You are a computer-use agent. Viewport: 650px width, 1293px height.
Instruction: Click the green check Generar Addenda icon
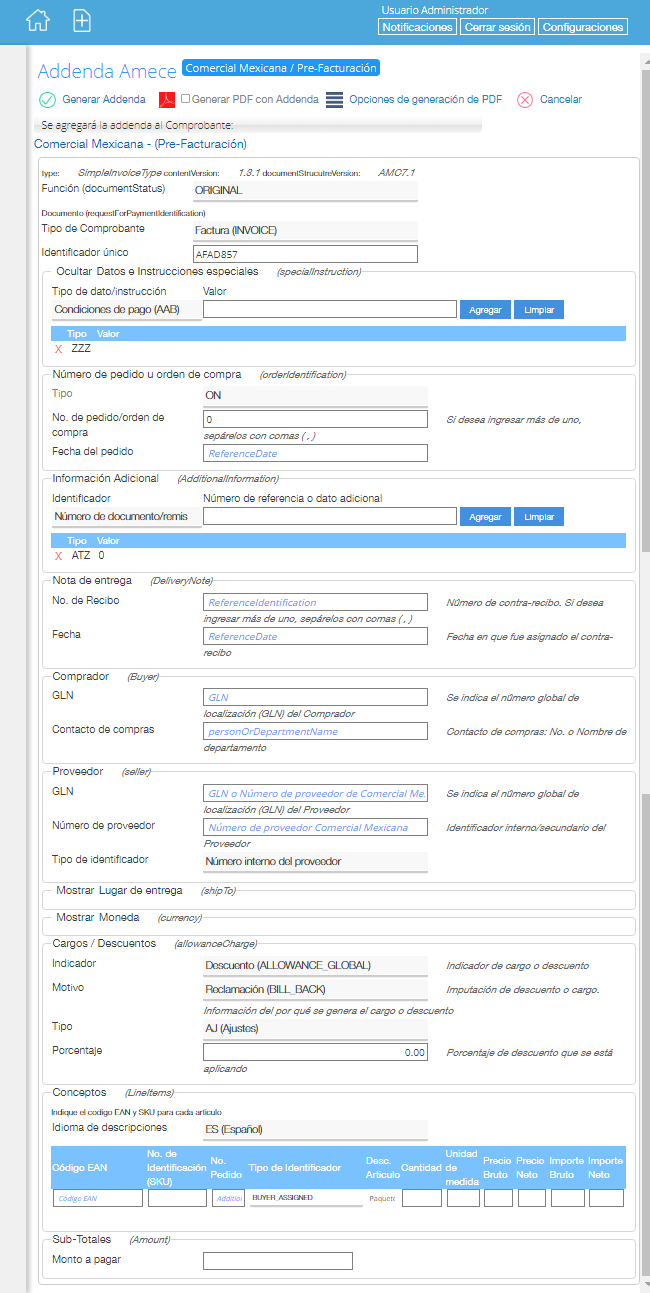tap(47, 99)
